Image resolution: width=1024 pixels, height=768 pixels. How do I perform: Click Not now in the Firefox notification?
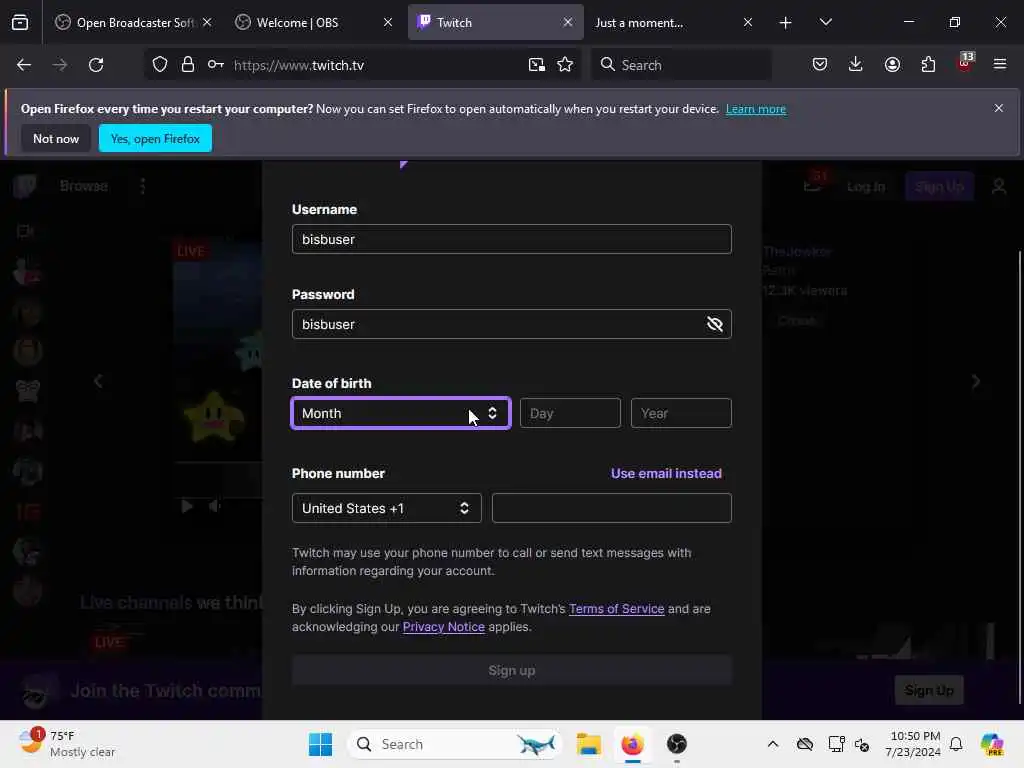56,138
